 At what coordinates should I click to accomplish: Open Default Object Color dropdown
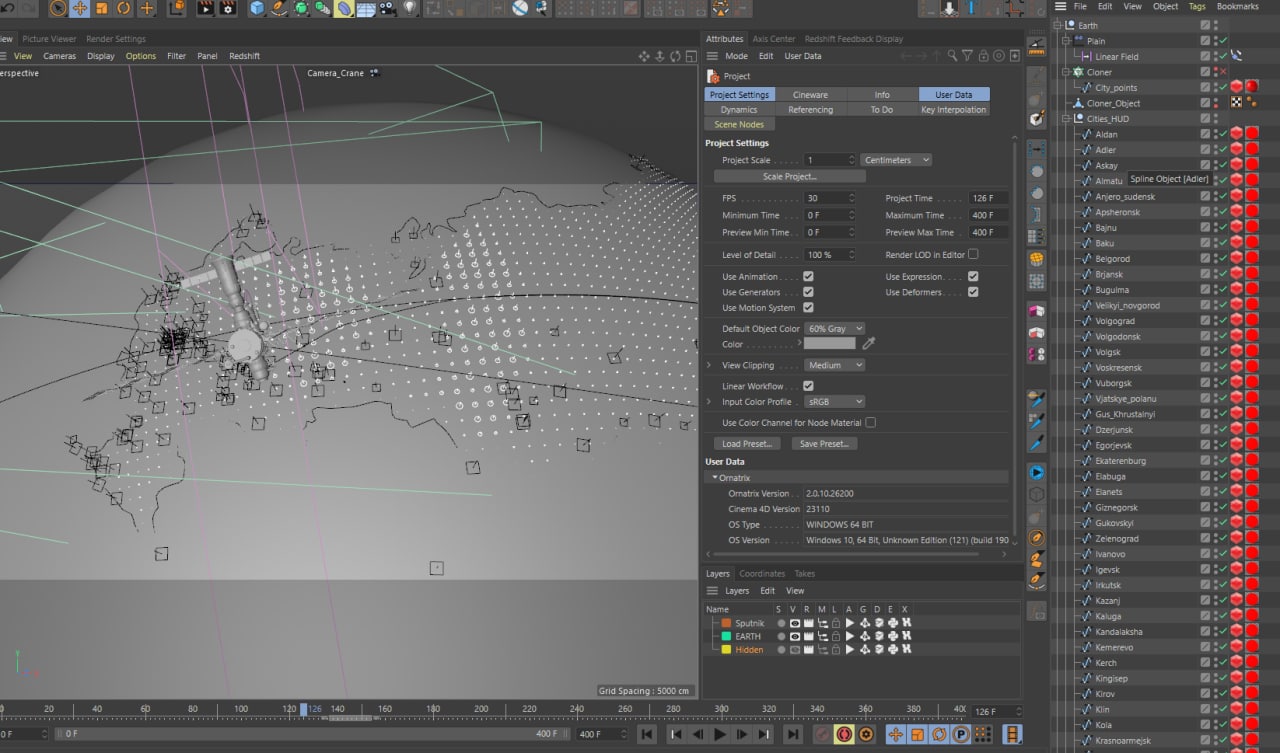click(835, 328)
